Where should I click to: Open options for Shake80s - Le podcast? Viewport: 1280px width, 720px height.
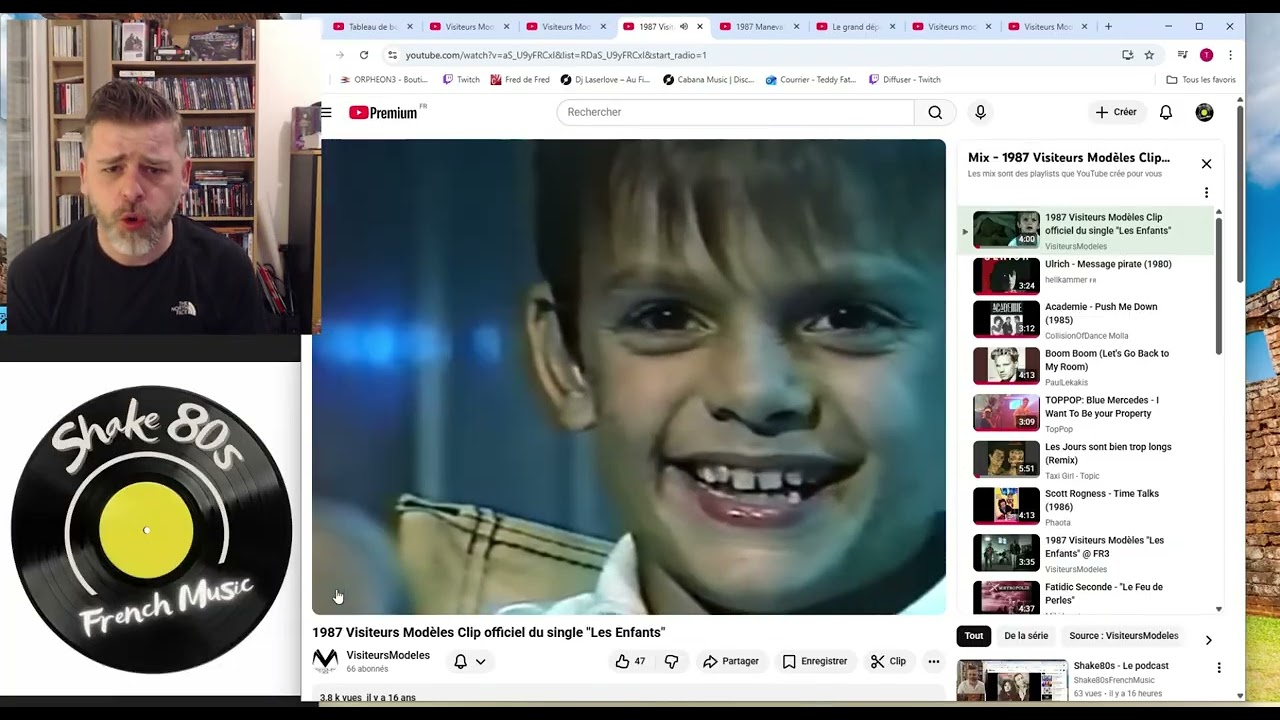coord(1219,667)
